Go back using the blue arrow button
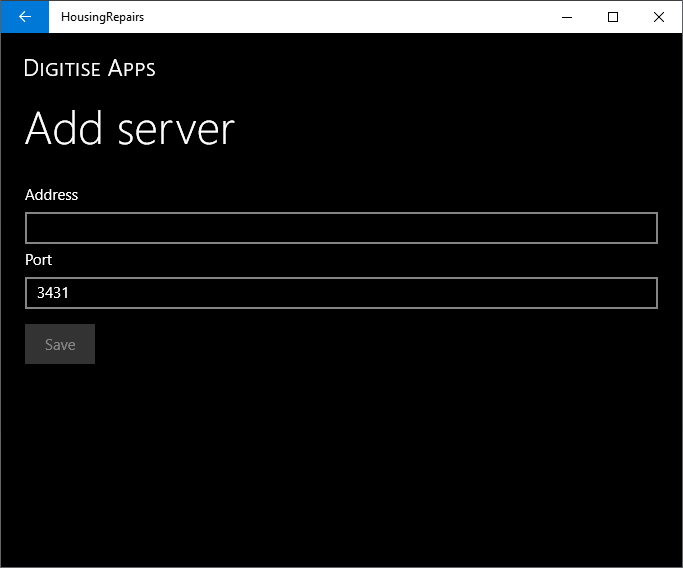This screenshot has width=683, height=568. 25,17
